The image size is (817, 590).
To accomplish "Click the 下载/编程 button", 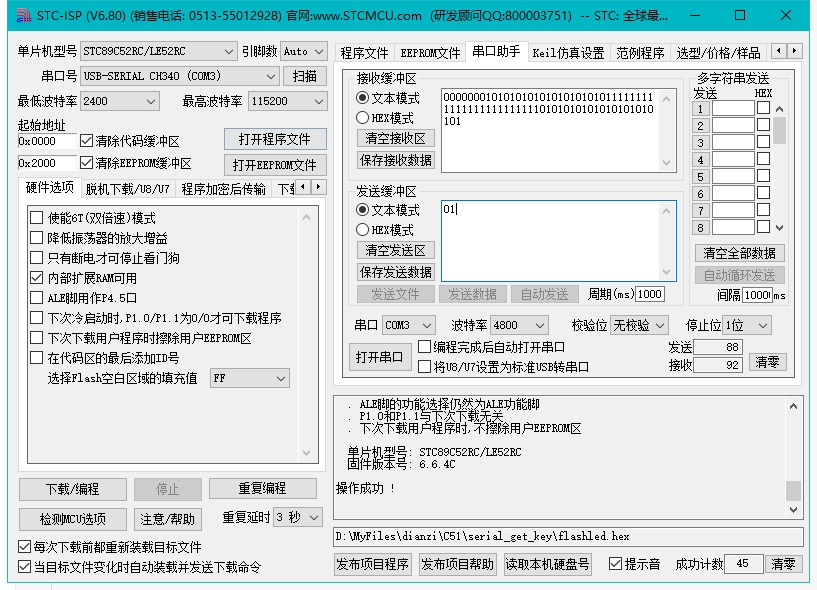I will click(72, 489).
